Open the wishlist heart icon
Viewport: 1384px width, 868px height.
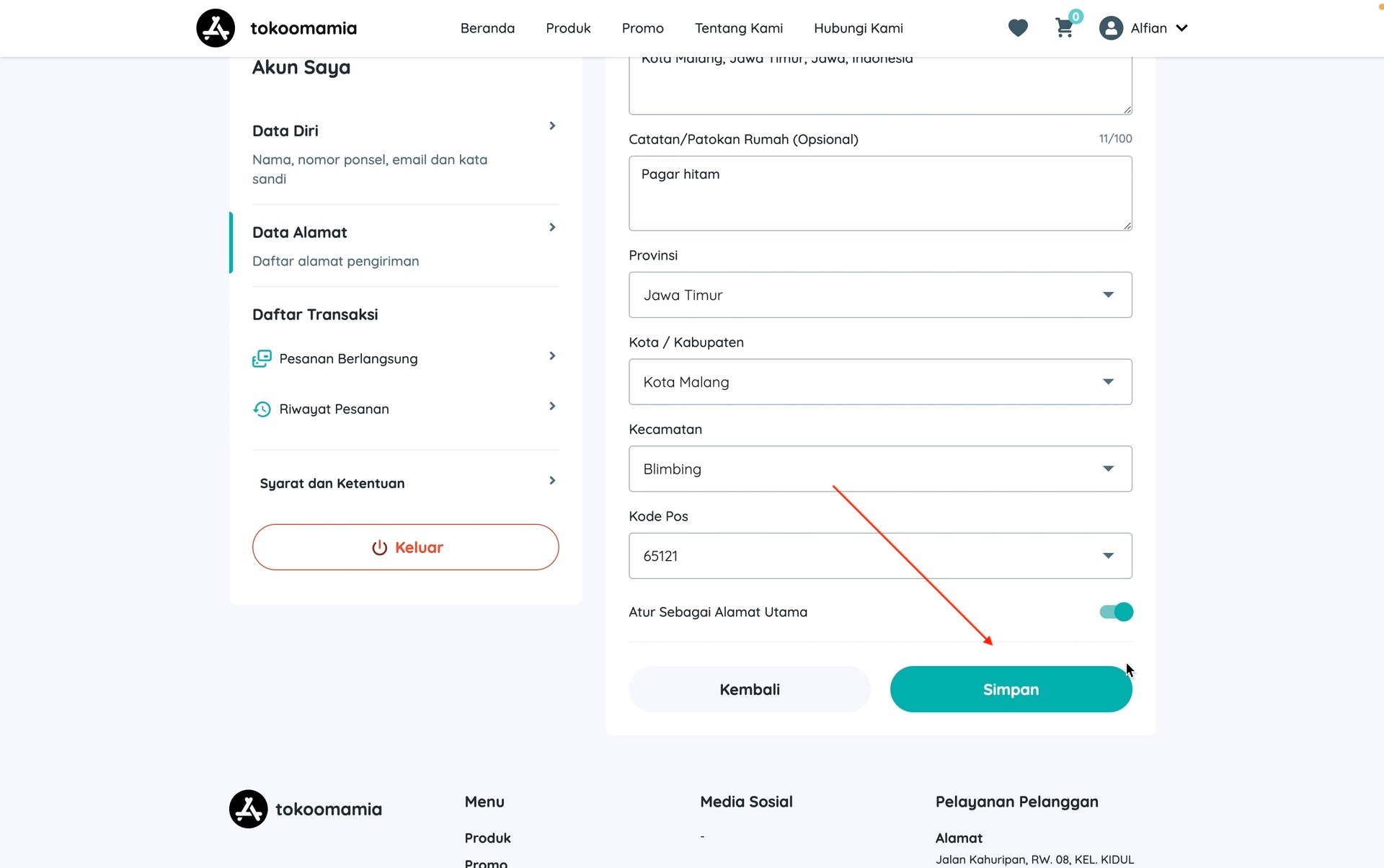click(x=1018, y=28)
